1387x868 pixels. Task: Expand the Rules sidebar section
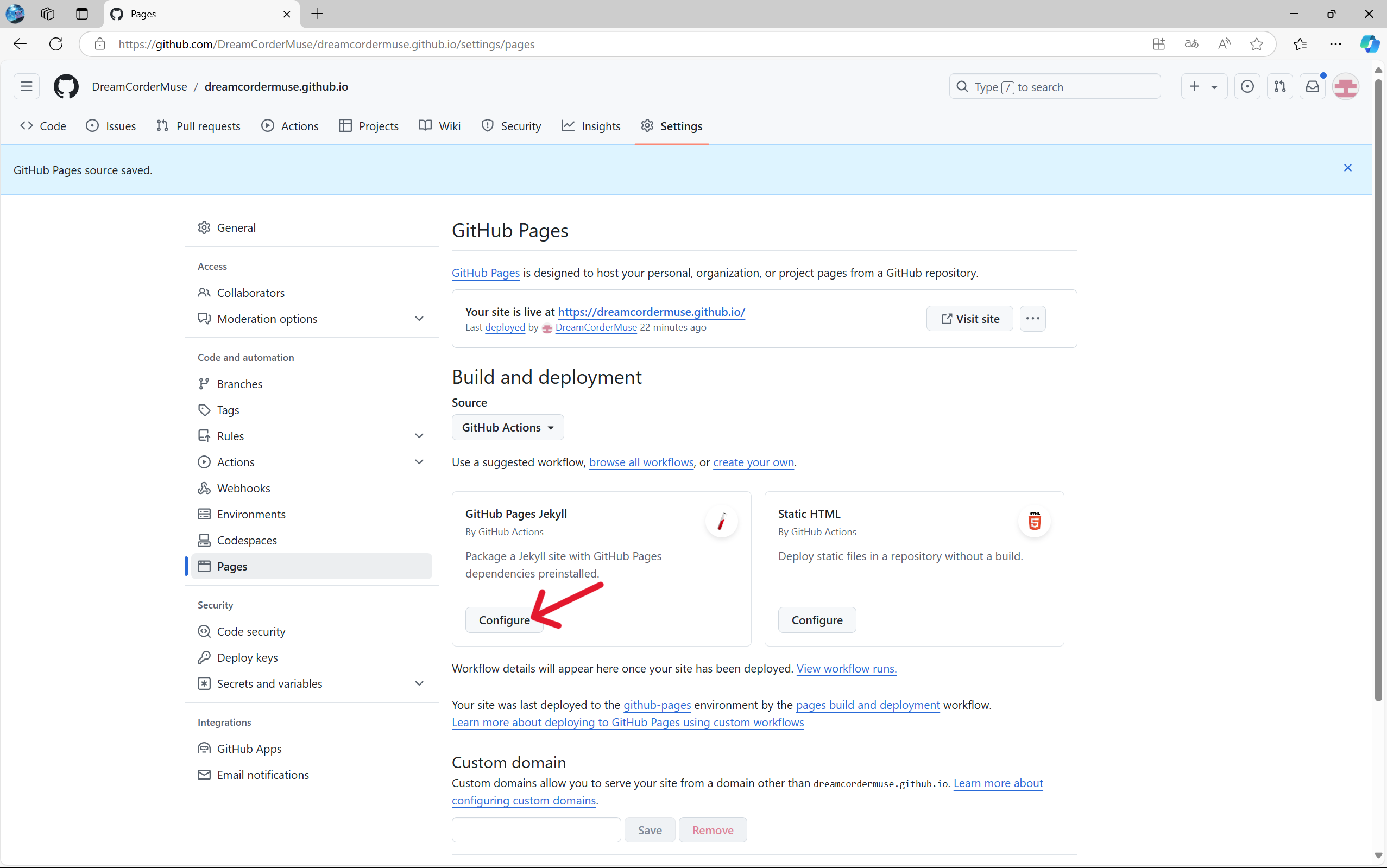coord(419,436)
